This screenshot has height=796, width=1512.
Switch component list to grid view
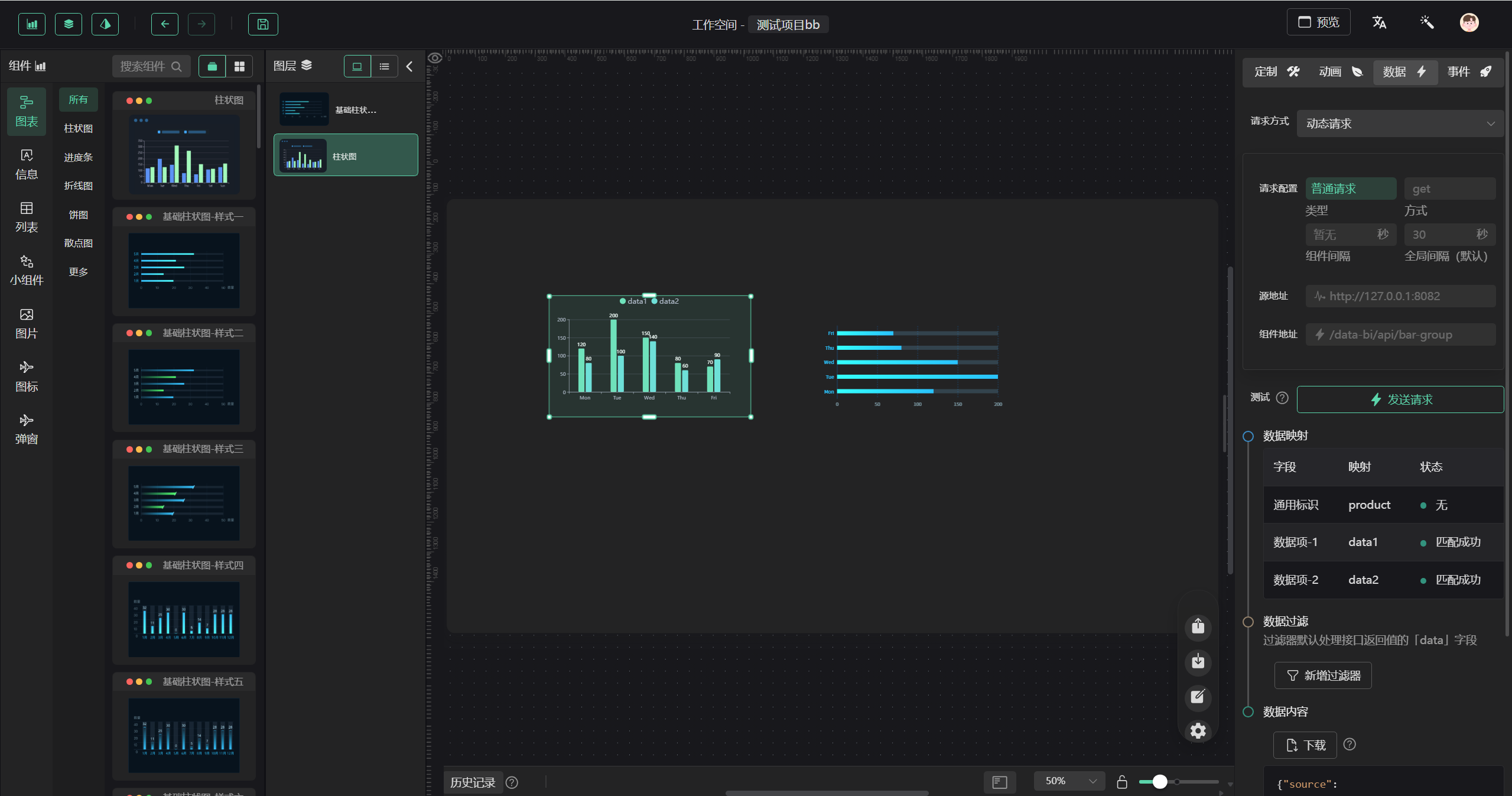click(239, 67)
